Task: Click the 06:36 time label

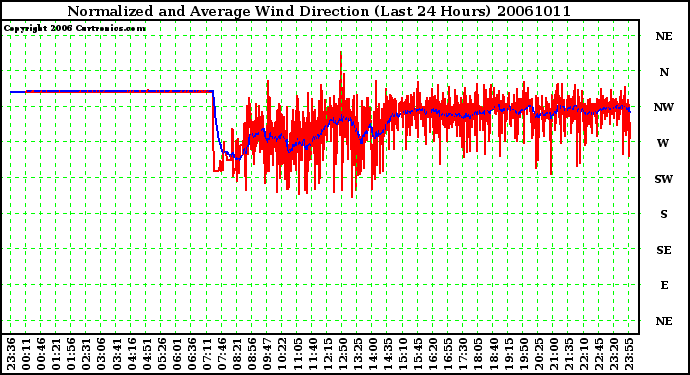Action: click(x=192, y=354)
